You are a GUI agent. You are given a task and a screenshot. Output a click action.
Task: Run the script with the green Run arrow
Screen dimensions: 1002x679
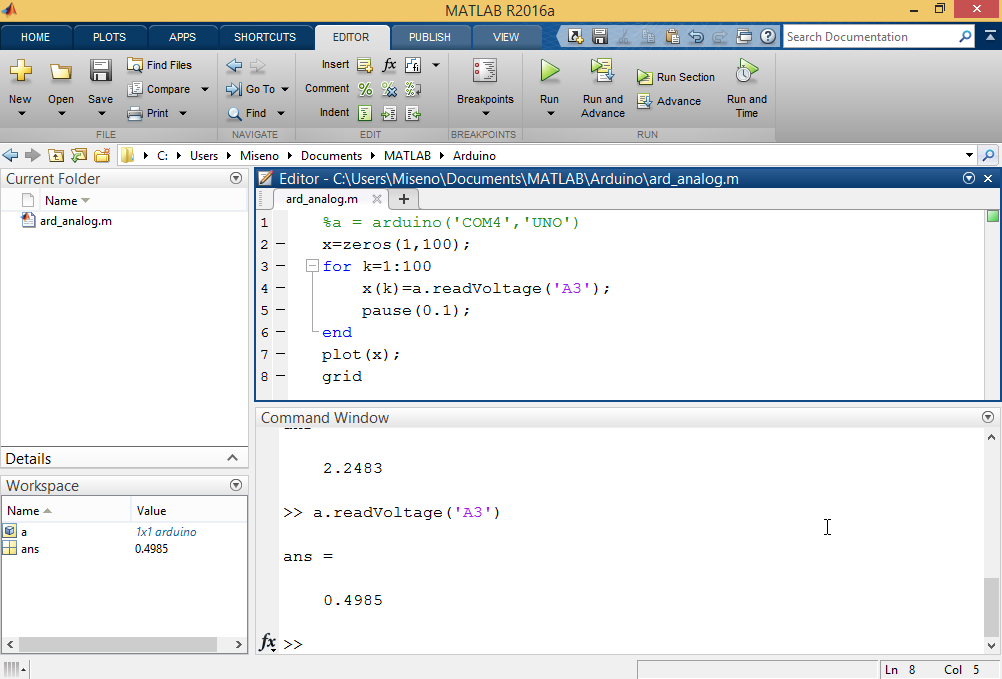550,71
